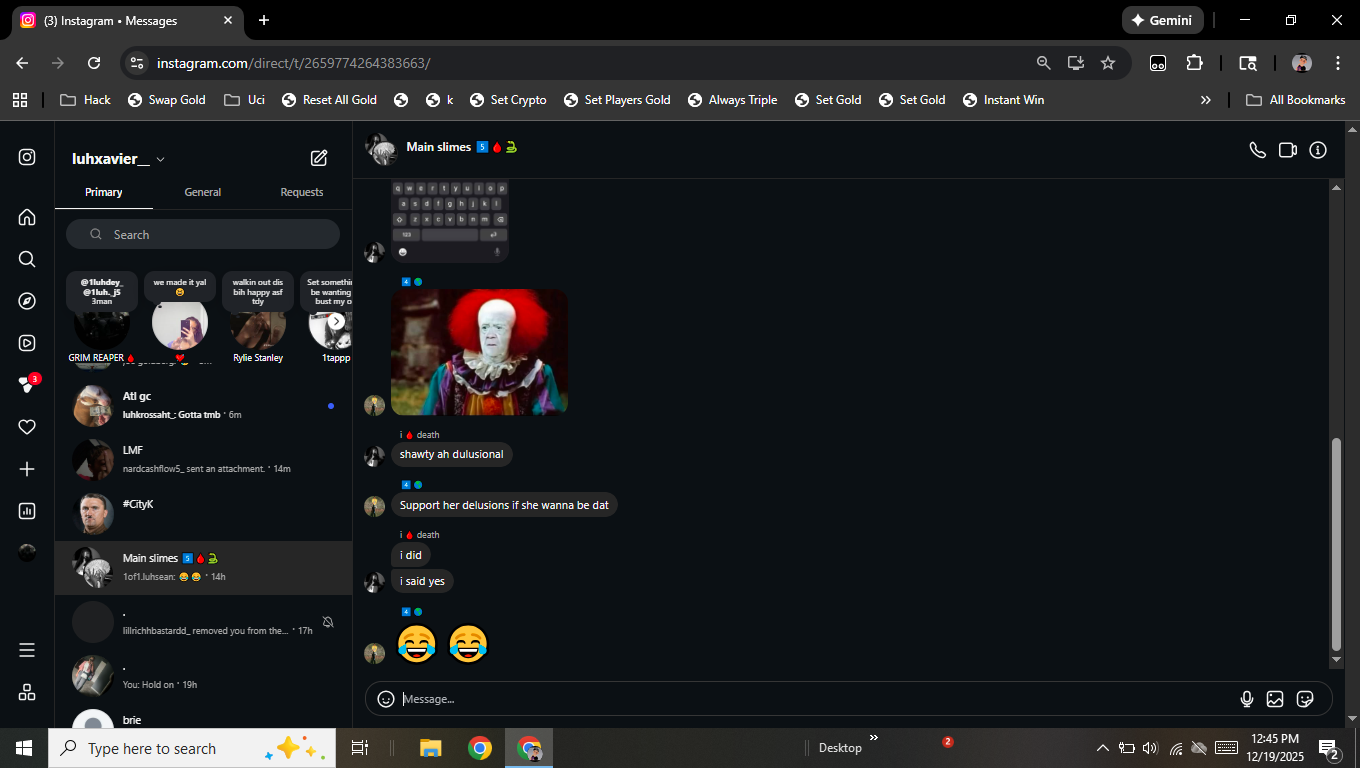Screen dimensions: 1360x768
Task: Open the clown image in chat
Action: (x=479, y=352)
